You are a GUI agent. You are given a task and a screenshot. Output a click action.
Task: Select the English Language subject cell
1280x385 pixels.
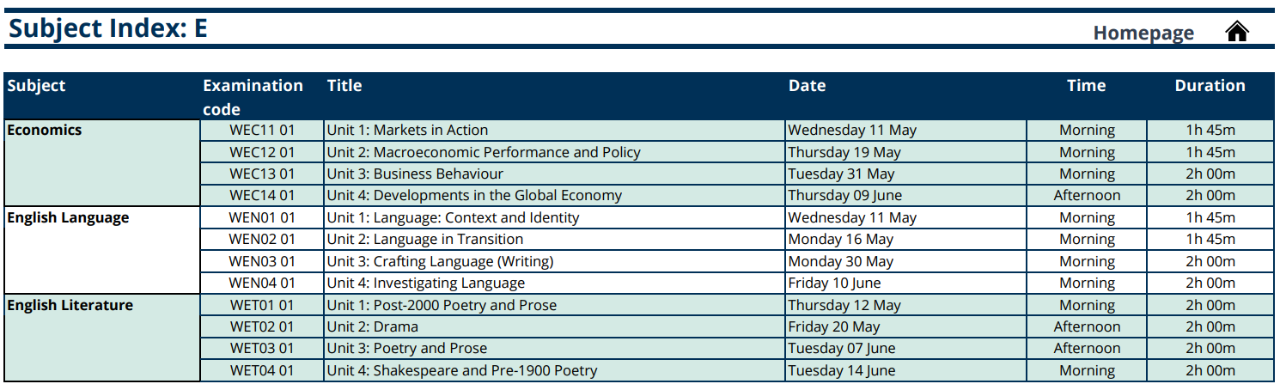point(101,250)
